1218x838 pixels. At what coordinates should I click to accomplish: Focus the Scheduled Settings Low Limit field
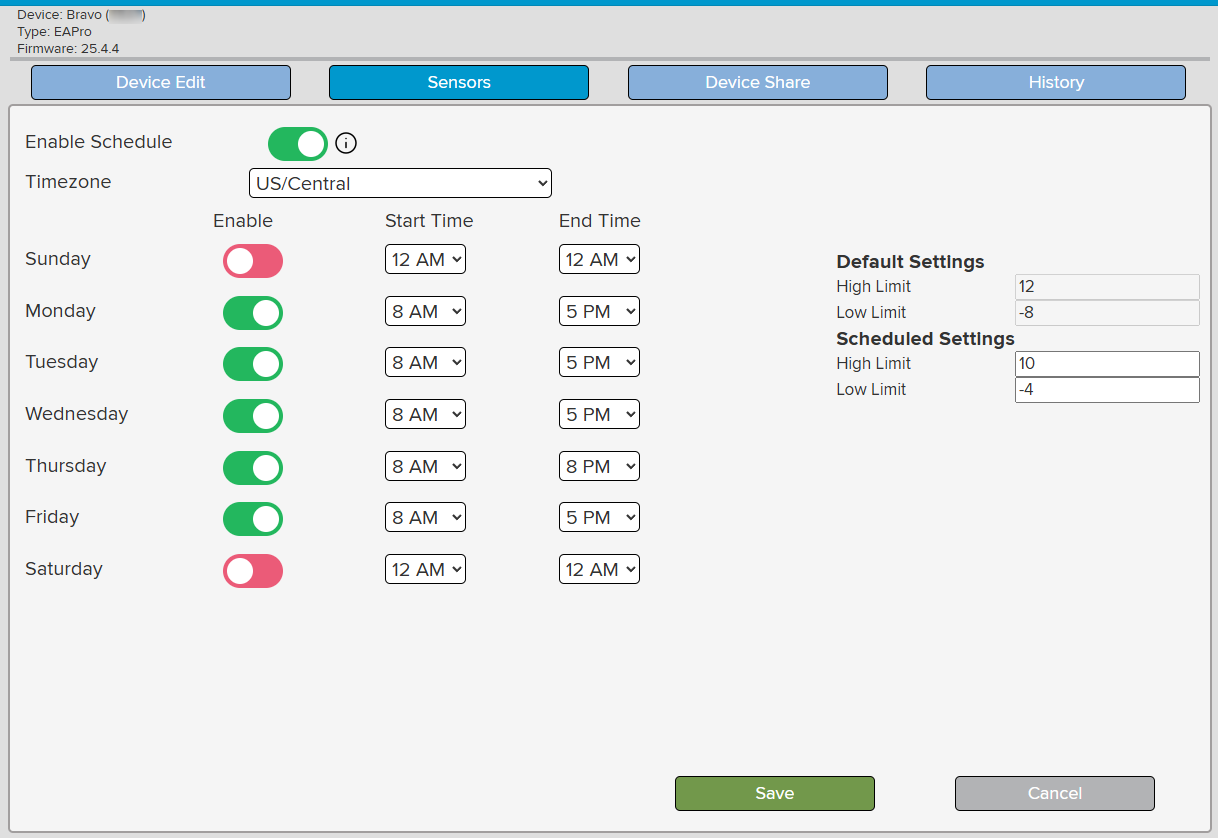click(1106, 390)
